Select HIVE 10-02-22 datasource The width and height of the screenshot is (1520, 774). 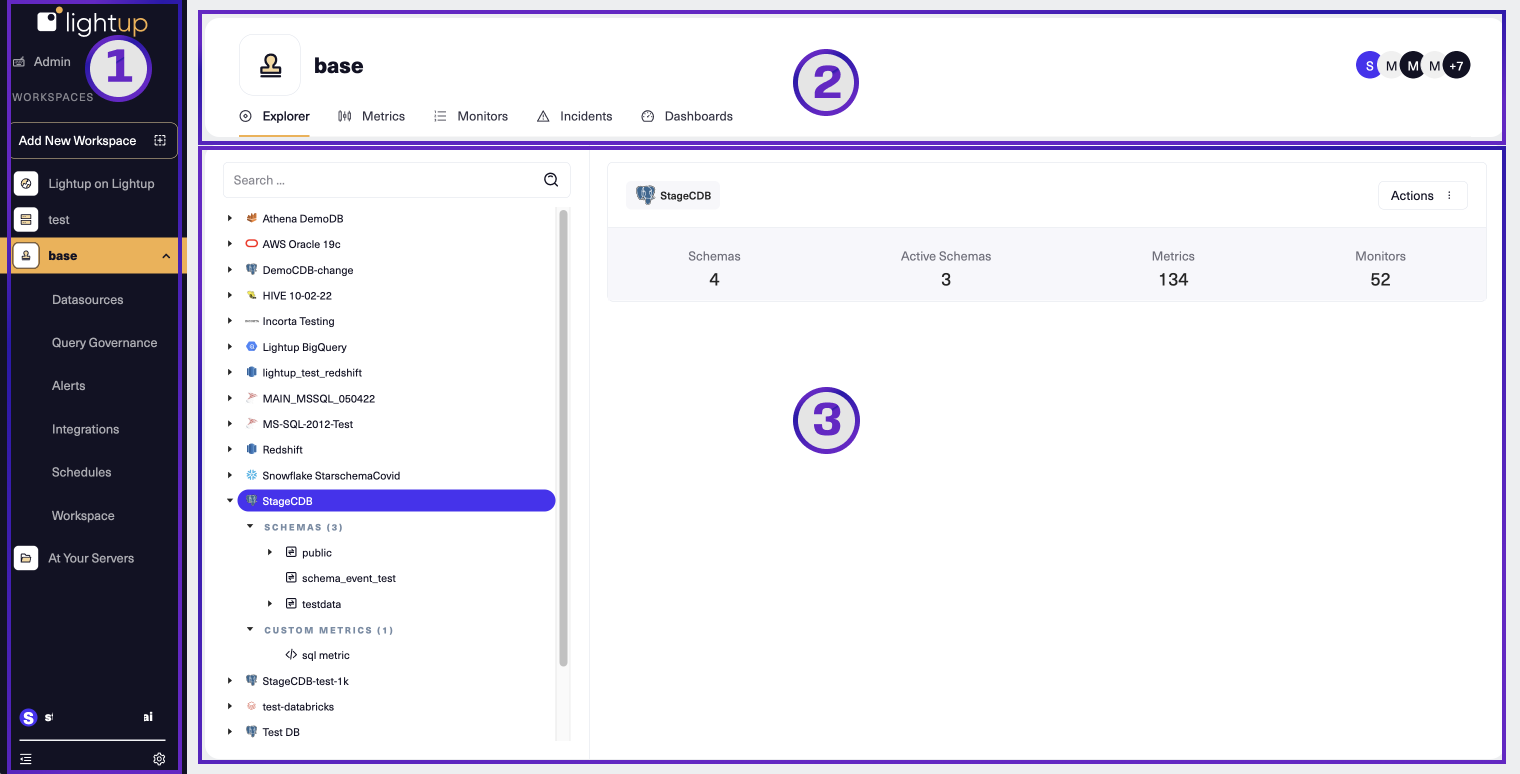297,296
